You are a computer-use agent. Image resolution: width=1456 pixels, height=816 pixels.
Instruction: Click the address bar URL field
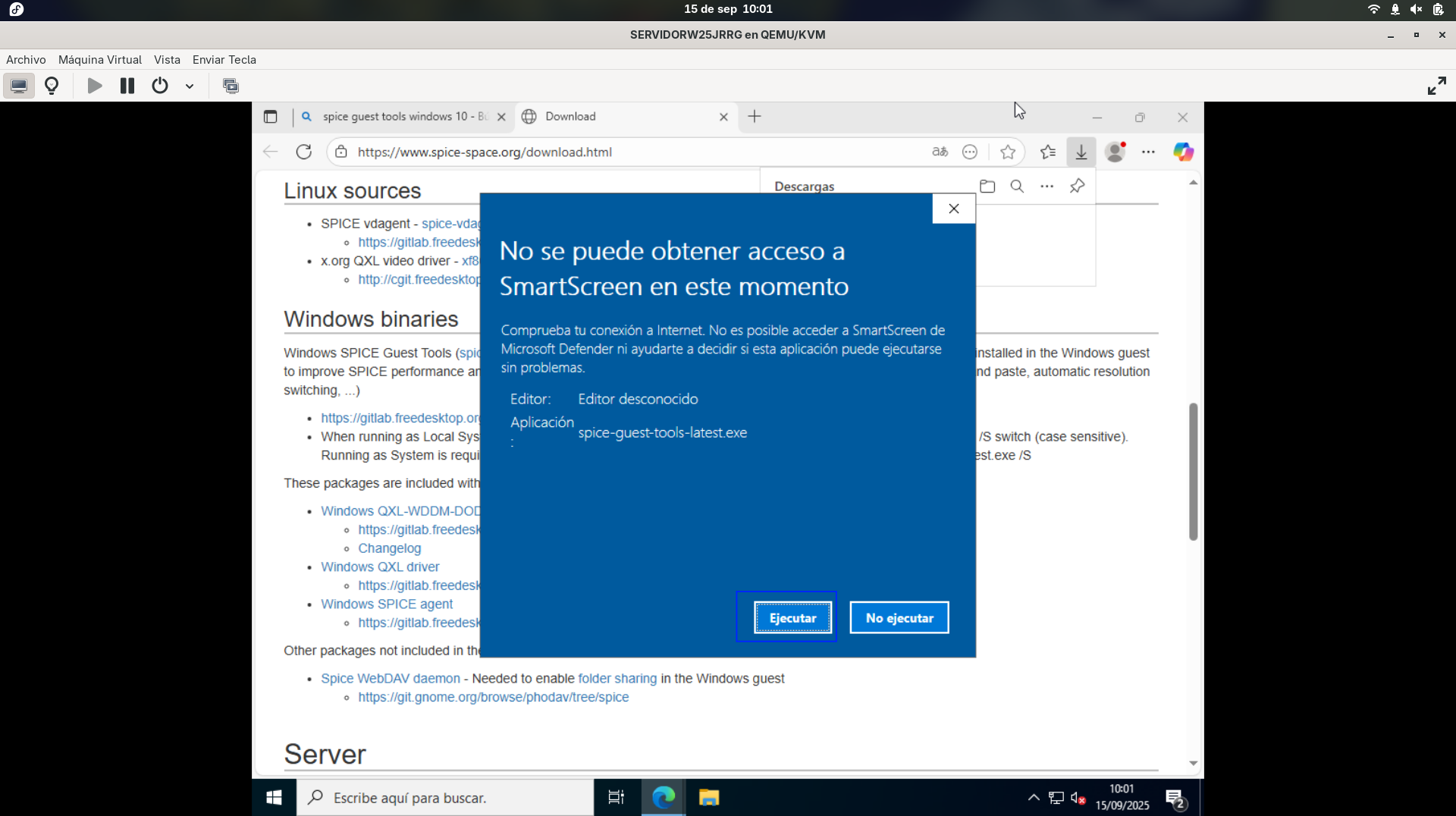pyautogui.click(x=637, y=152)
